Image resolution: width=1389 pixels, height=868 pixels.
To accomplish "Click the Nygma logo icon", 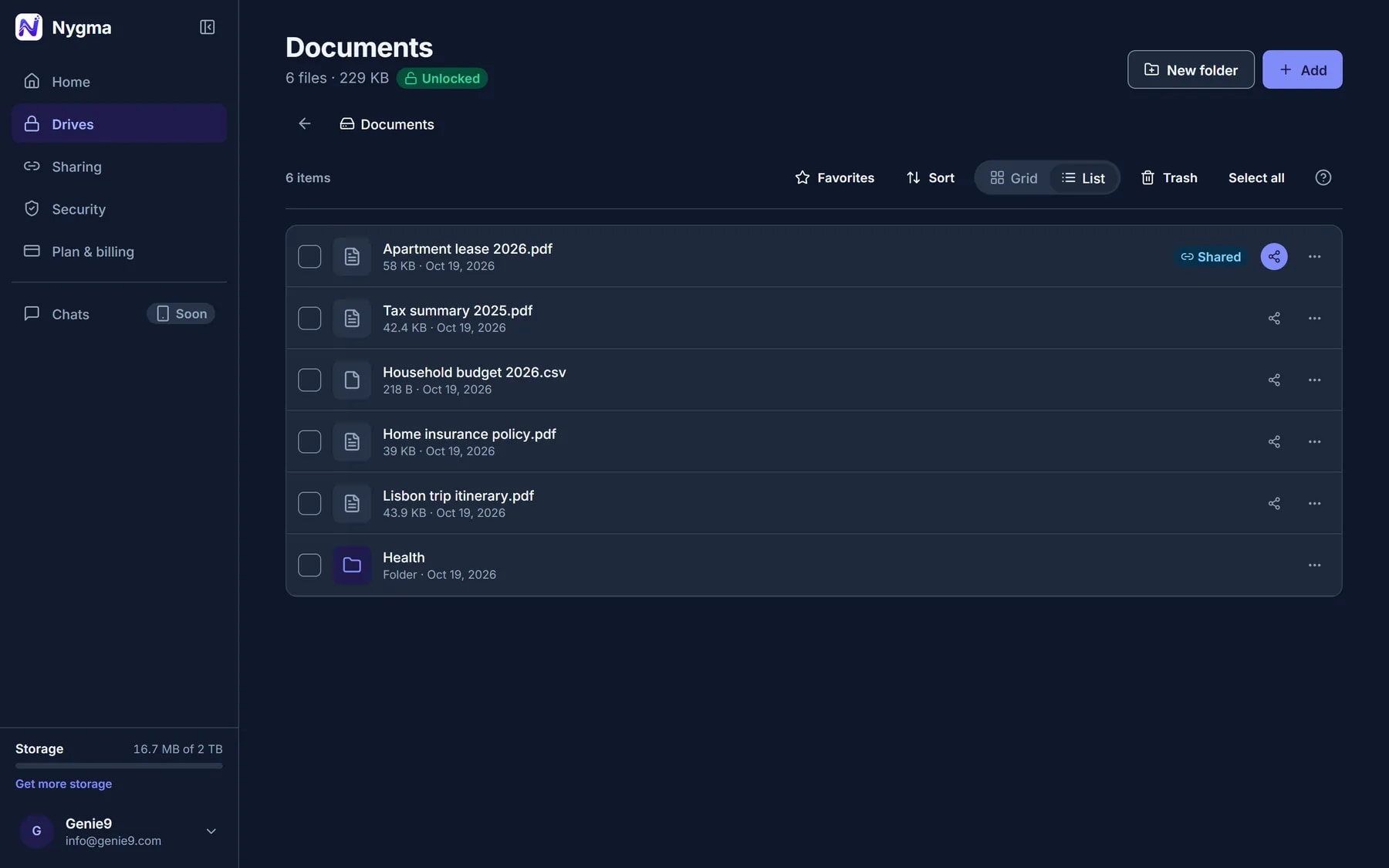I will pos(29,27).
